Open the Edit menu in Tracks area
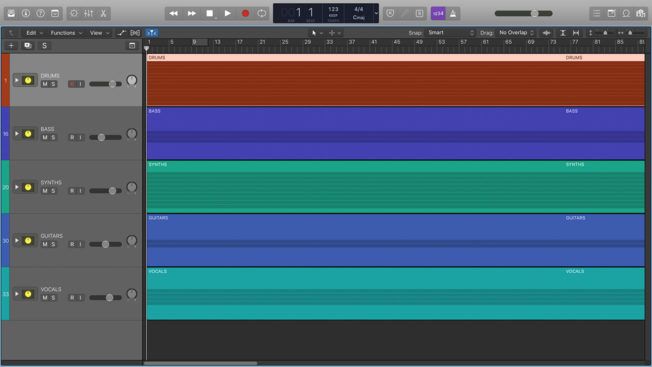The width and height of the screenshot is (652, 367). pyautogui.click(x=35, y=33)
